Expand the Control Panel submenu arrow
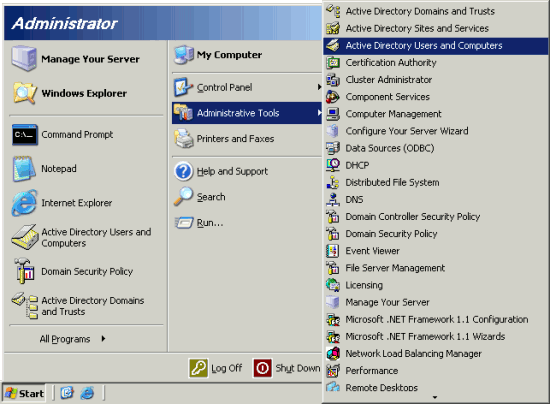Image resolution: width=550 pixels, height=404 pixels. (x=319, y=87)
